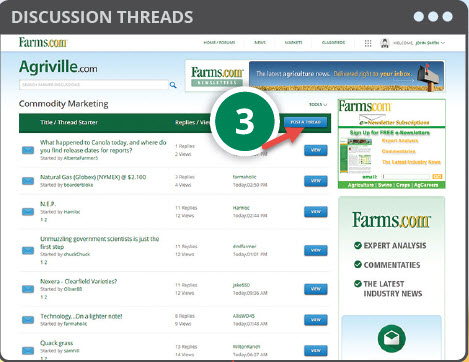This screenshot has height=362, width=469.
Task: View the Nexera Clearfield Varieties thread
Action: click(x=316, y=289)
